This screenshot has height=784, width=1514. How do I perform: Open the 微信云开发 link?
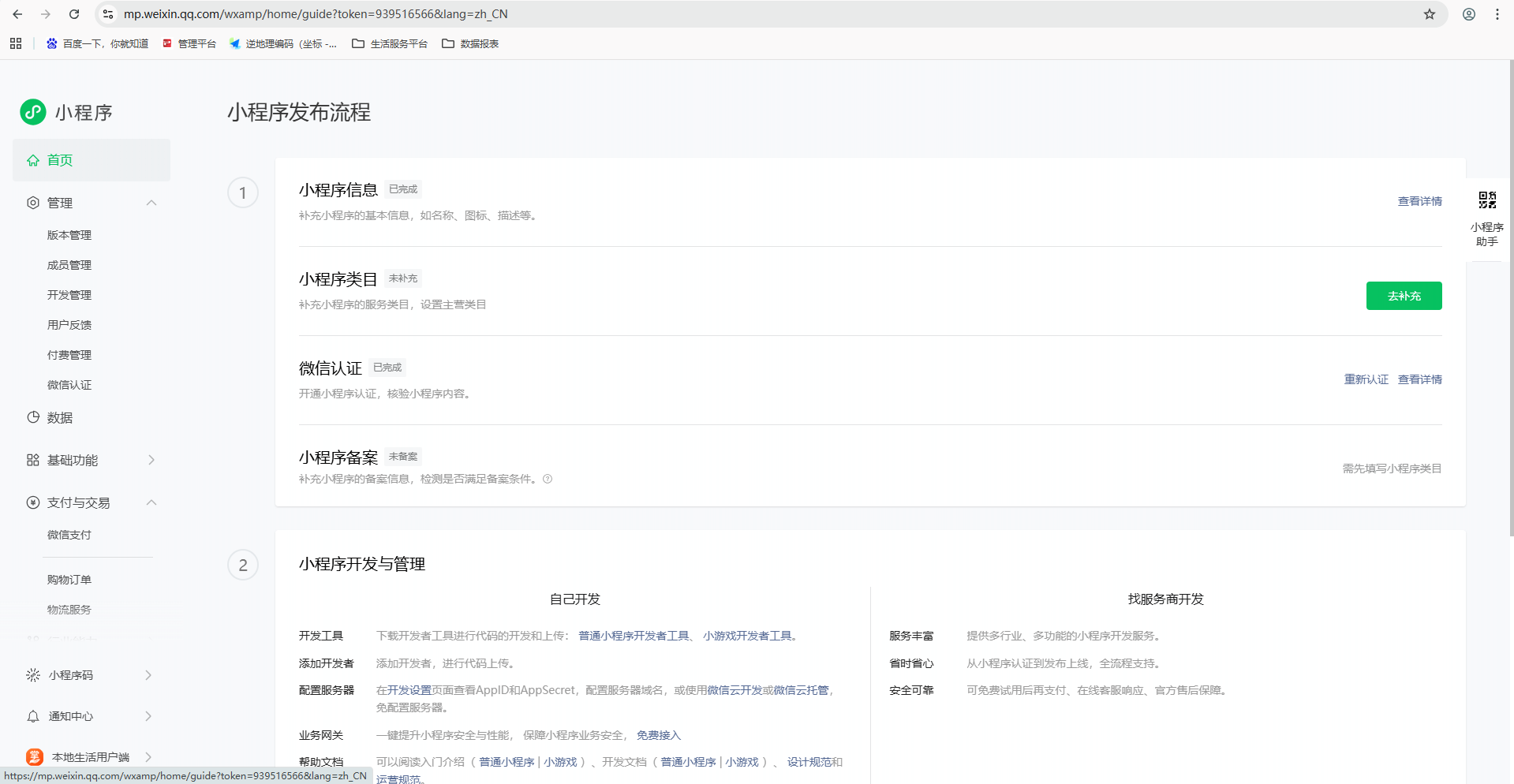pos(735,690)
